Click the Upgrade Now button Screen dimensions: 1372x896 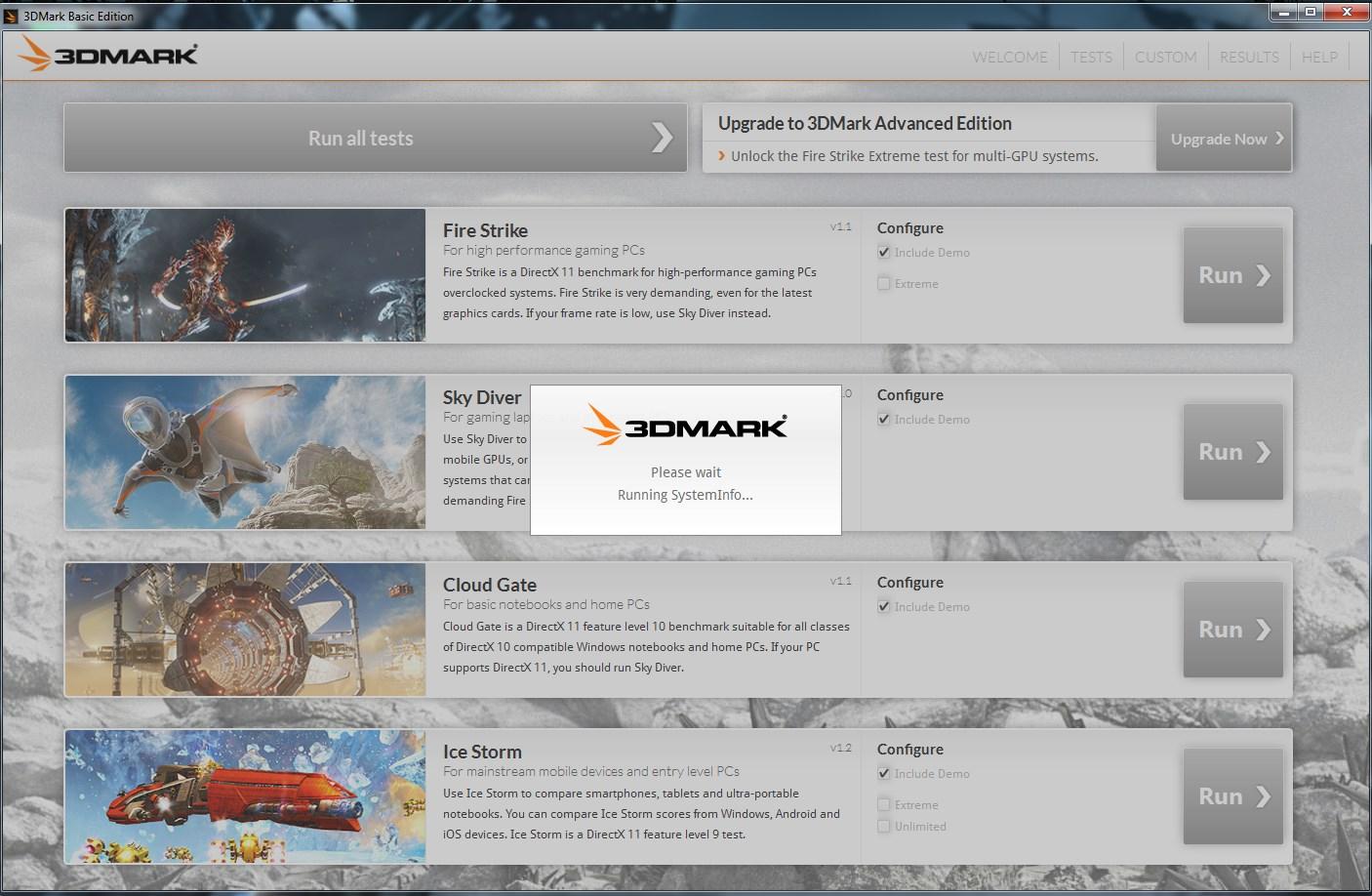[x=1224, y=139]
